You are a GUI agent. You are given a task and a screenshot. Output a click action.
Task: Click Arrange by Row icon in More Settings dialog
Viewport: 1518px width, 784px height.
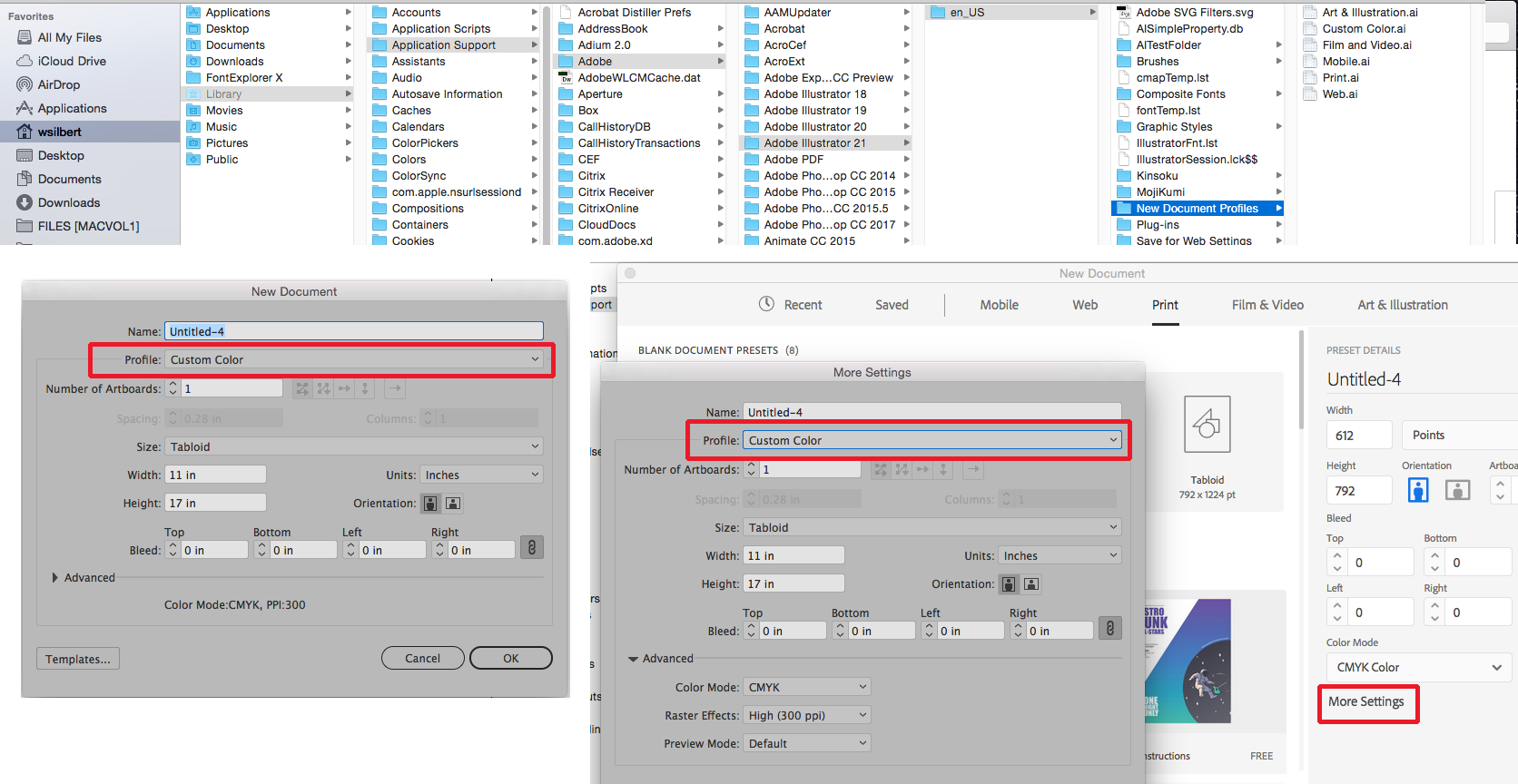(x=922, y=469)
